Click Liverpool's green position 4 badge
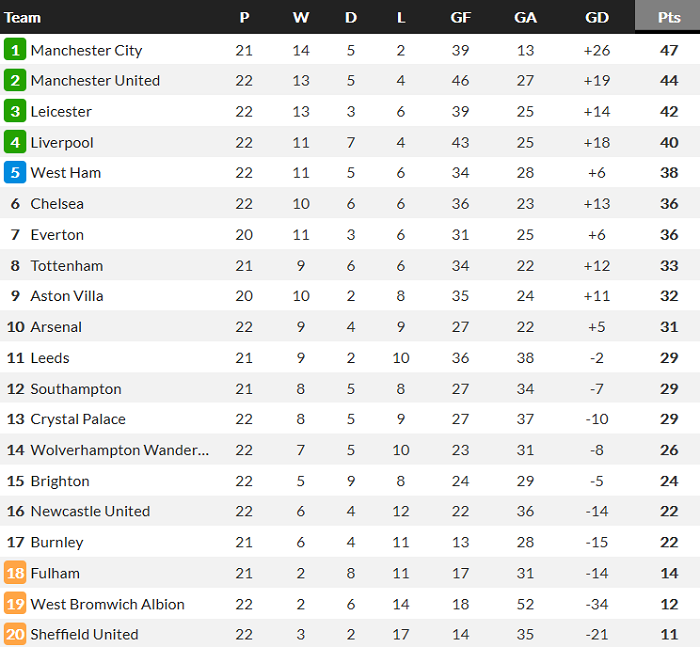Viewport: 700px width, 647px height. pos(15,143)
